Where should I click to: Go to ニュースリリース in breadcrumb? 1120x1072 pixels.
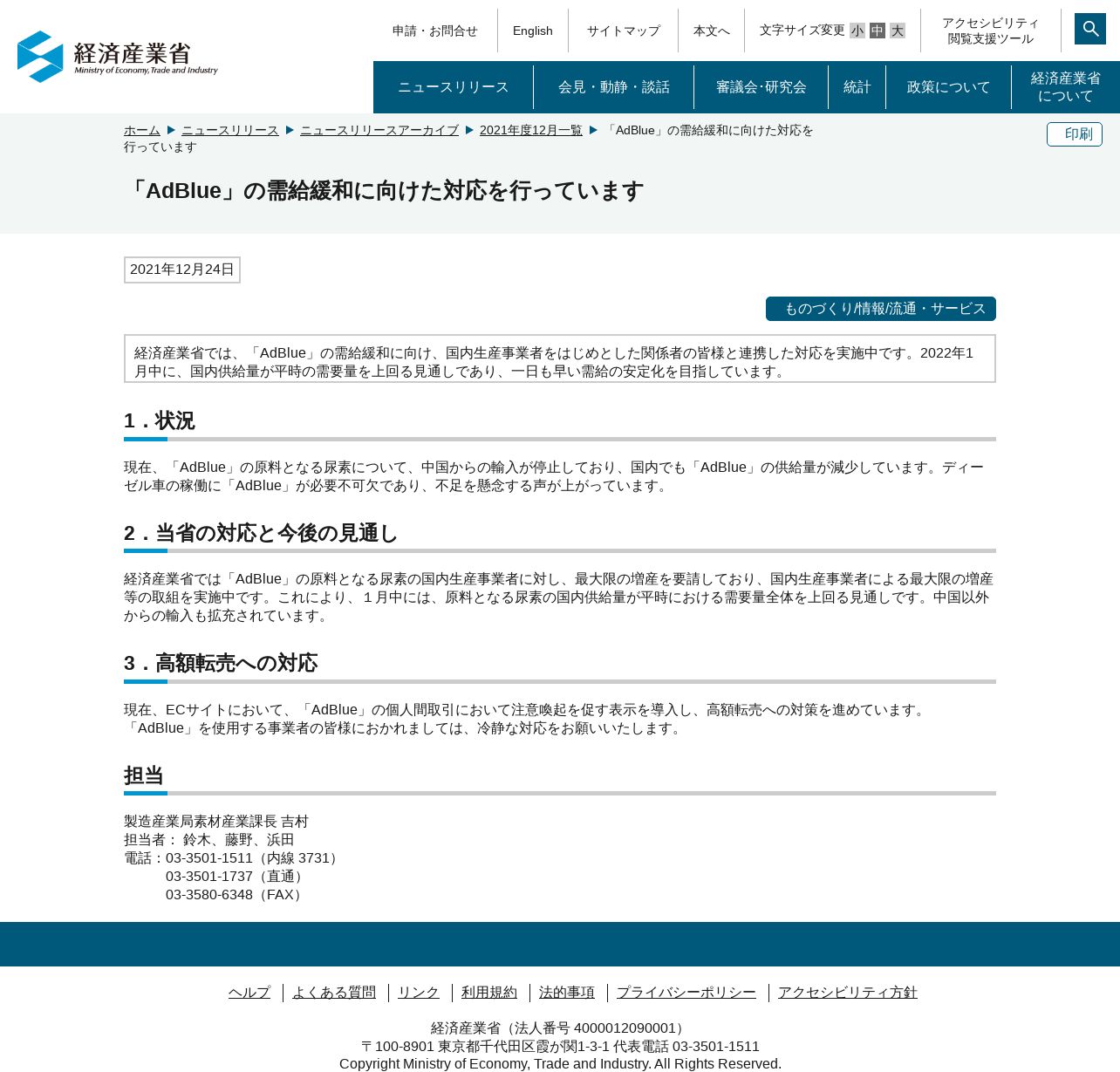(230, 130)
